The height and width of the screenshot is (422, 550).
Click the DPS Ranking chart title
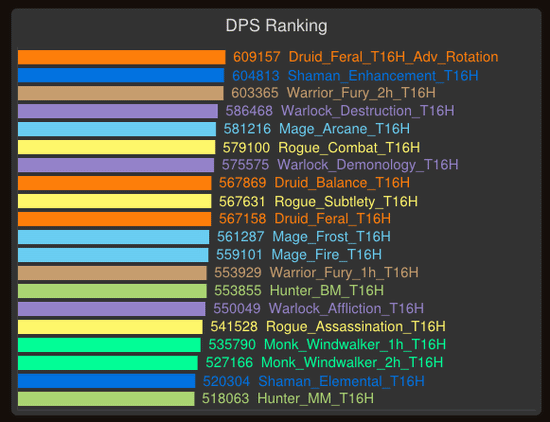(276, 26)
